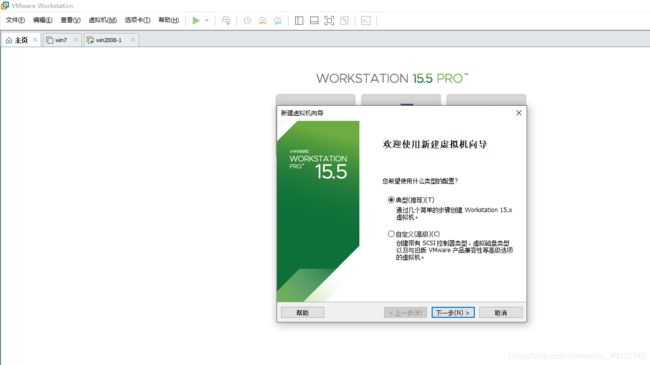
Task: Click the 下一步(N) next button
Action: (x=453, y=313)
